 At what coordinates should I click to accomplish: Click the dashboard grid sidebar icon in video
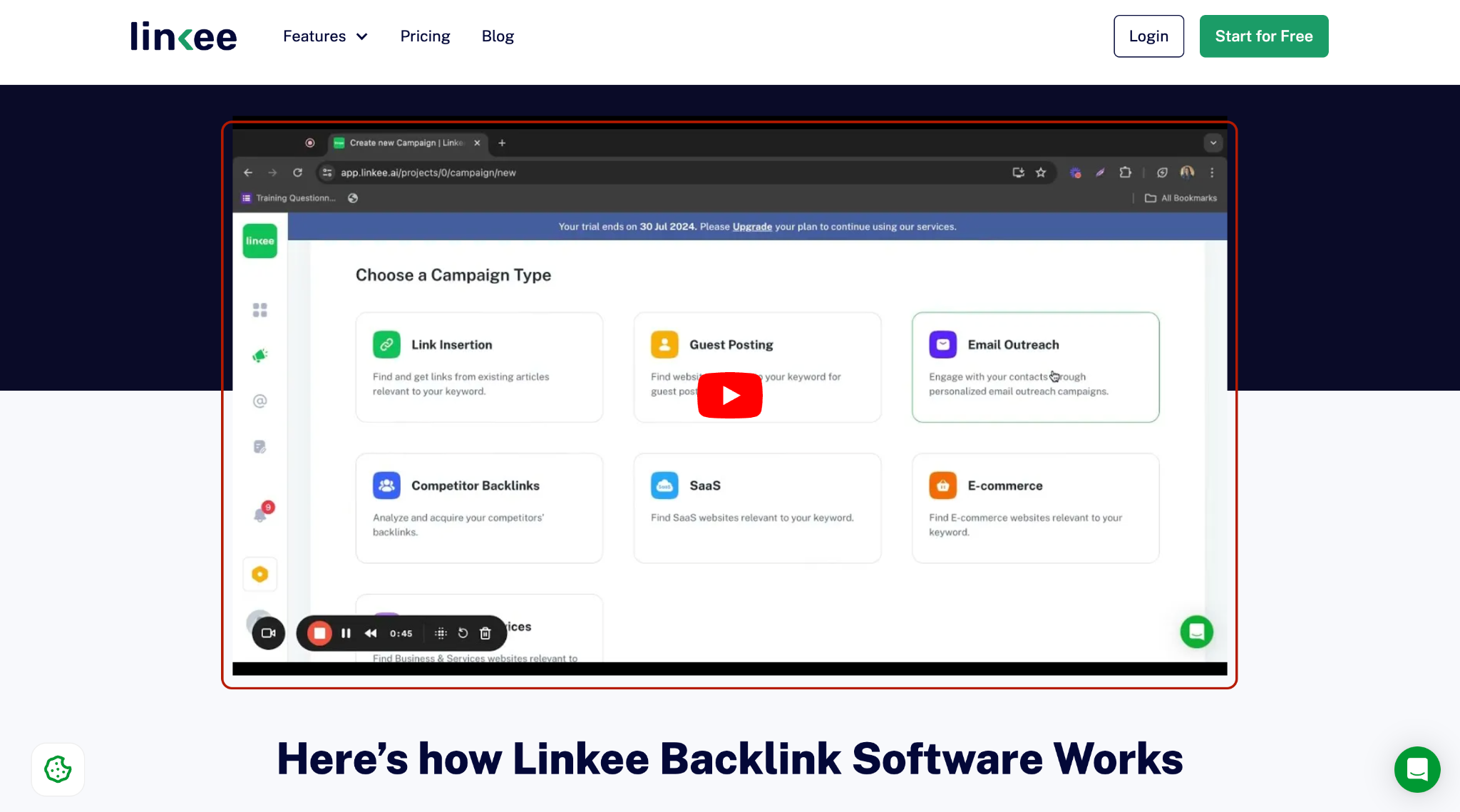259,310
